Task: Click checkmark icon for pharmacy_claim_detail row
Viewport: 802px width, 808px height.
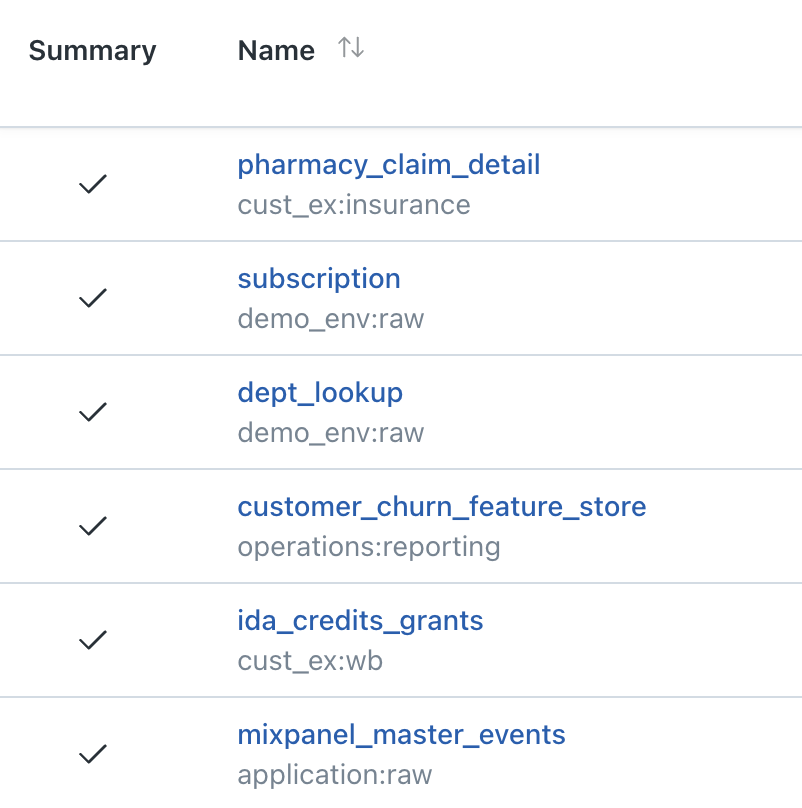Action: point(93,184)
